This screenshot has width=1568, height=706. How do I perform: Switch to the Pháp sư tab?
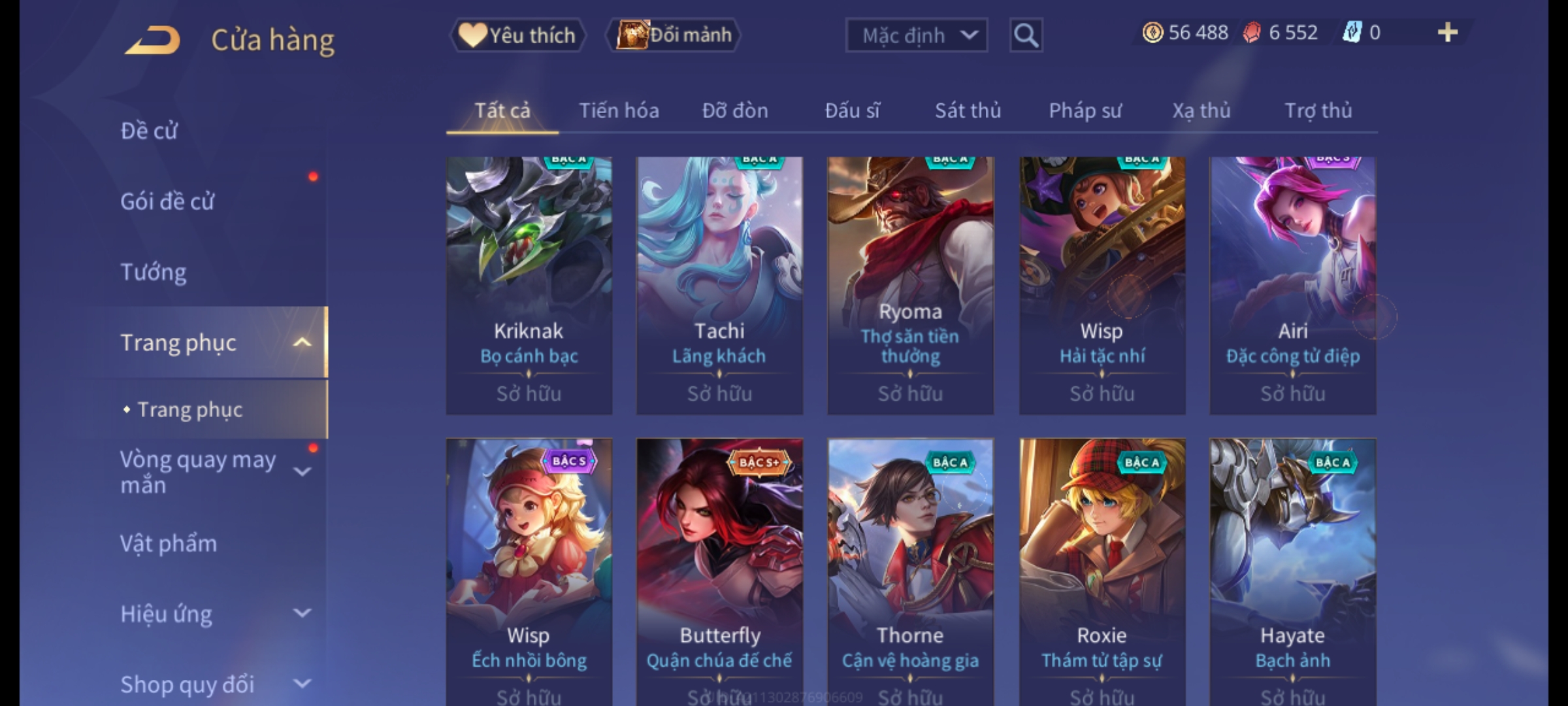click(1085, 110)
